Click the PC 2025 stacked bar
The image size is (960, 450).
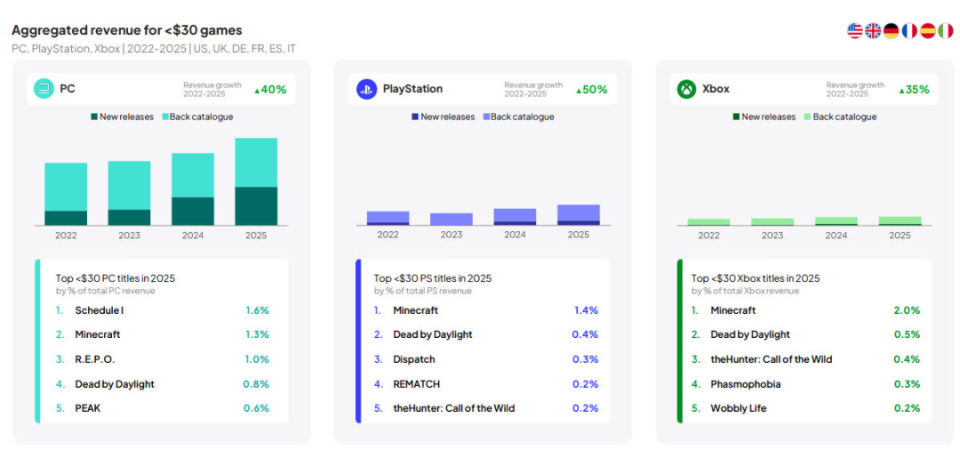(x=256, y=182)
